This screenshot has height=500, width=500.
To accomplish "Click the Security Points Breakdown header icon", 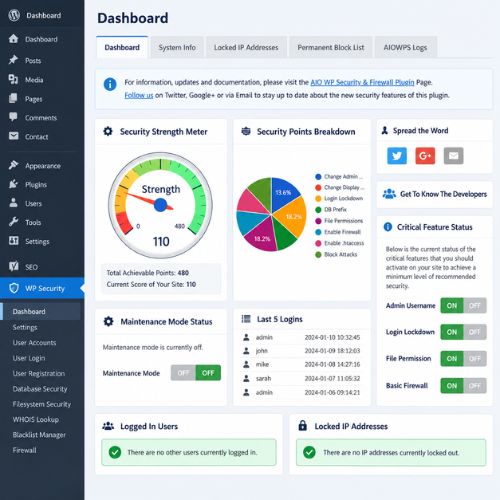I will tap(246, 131).
